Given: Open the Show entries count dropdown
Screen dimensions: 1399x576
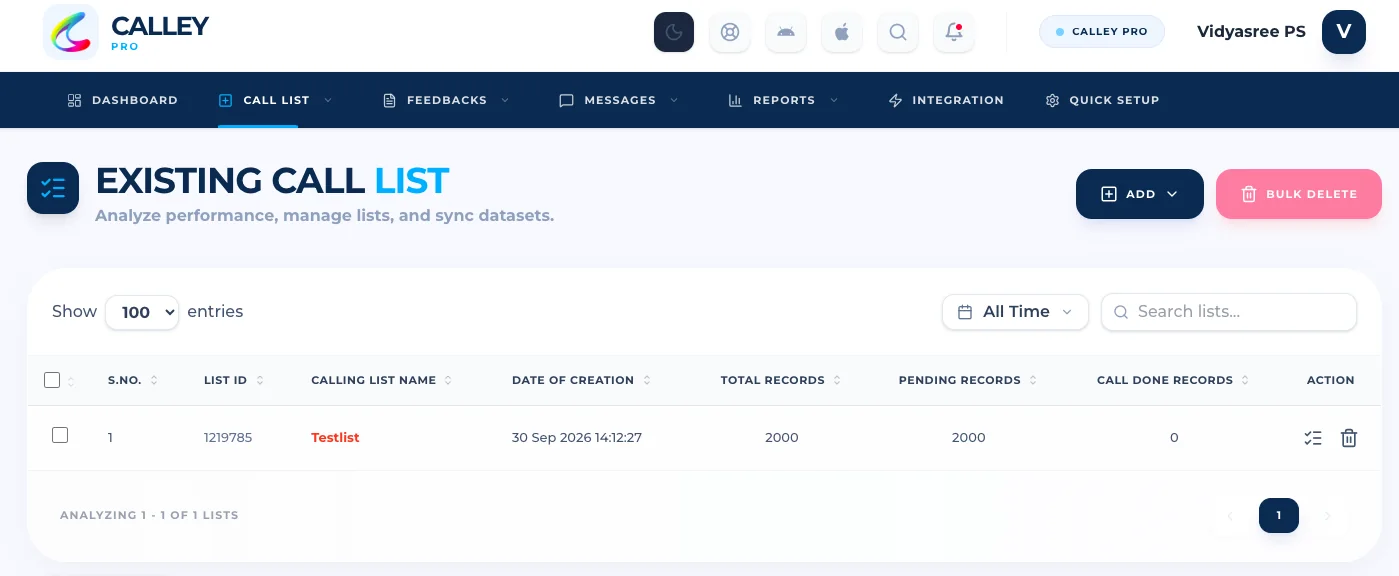Looking at the screenshot, I should pyautogui.click(x=142, y=312).
